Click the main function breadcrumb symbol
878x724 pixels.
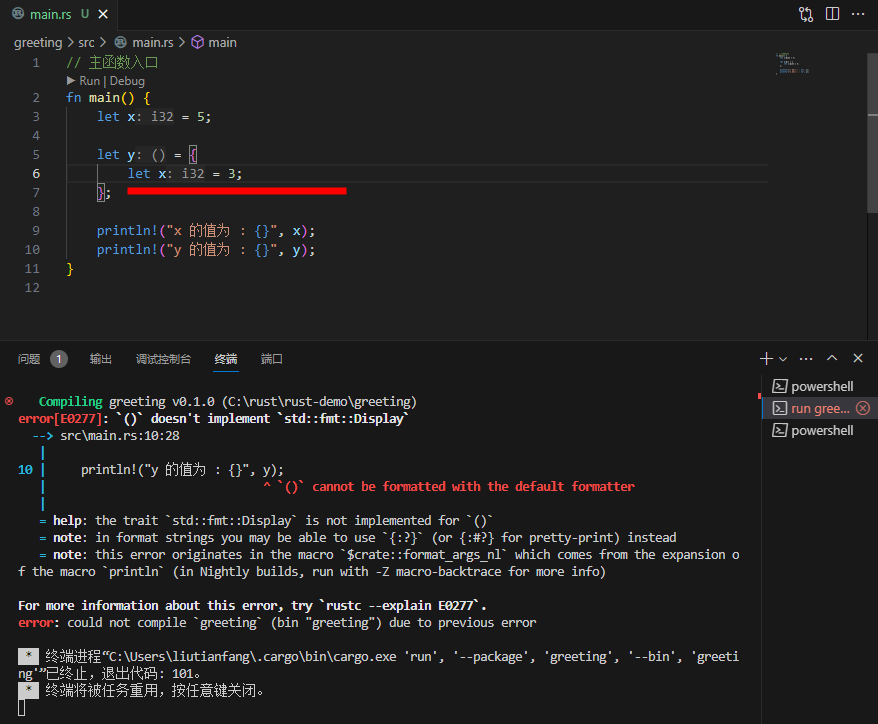pos(222,43)
